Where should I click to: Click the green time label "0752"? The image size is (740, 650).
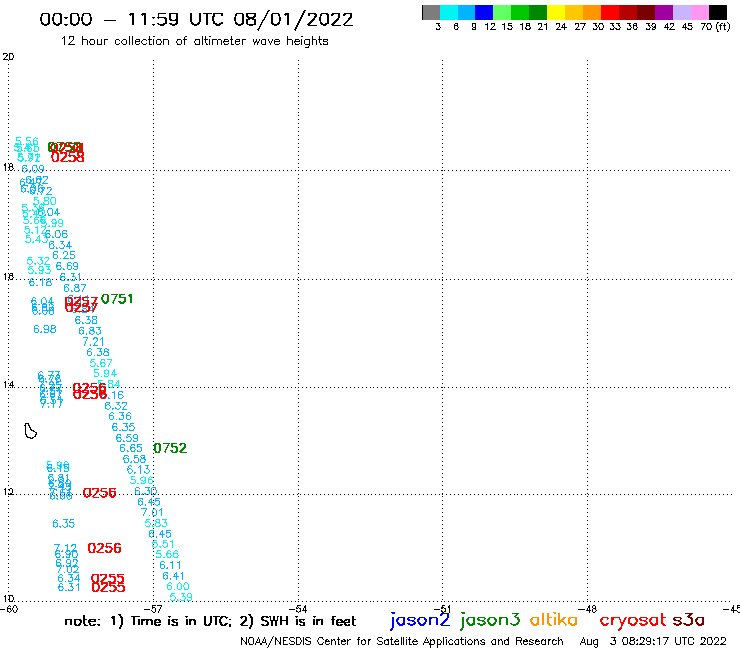tap(170, 448)
